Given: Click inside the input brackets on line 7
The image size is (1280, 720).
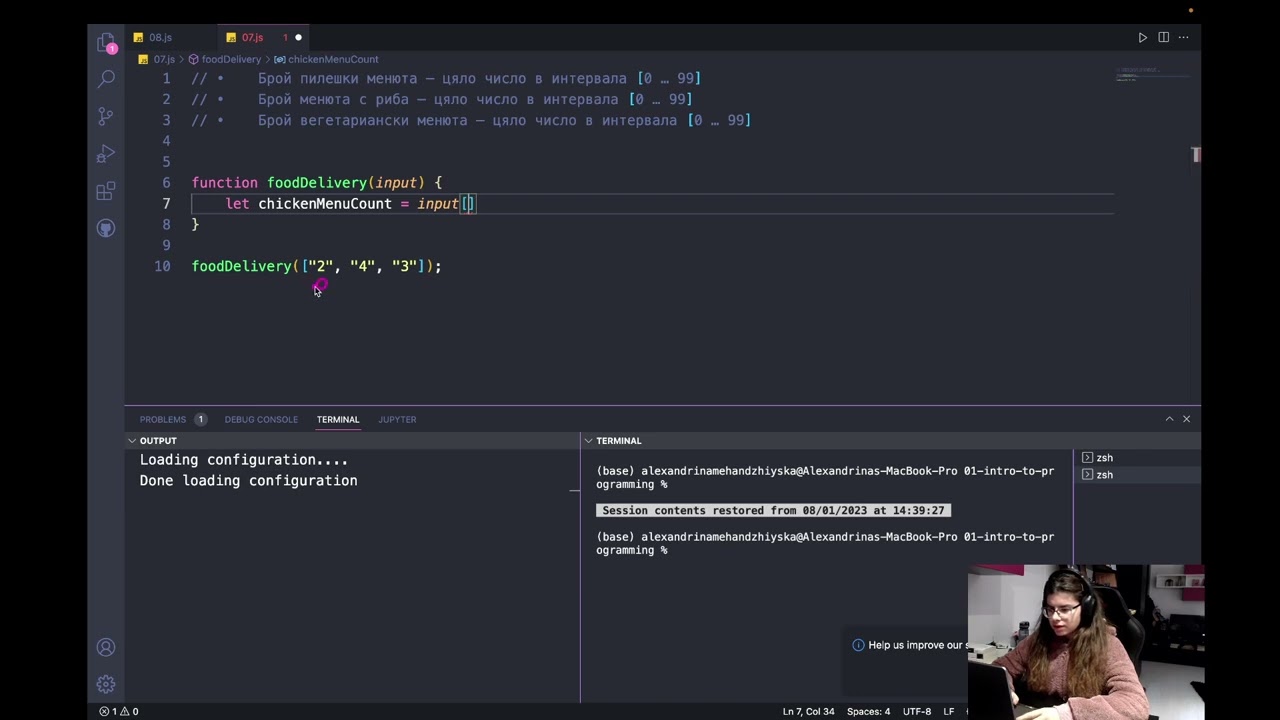Looking at the screenshot, I should point(468,204).
